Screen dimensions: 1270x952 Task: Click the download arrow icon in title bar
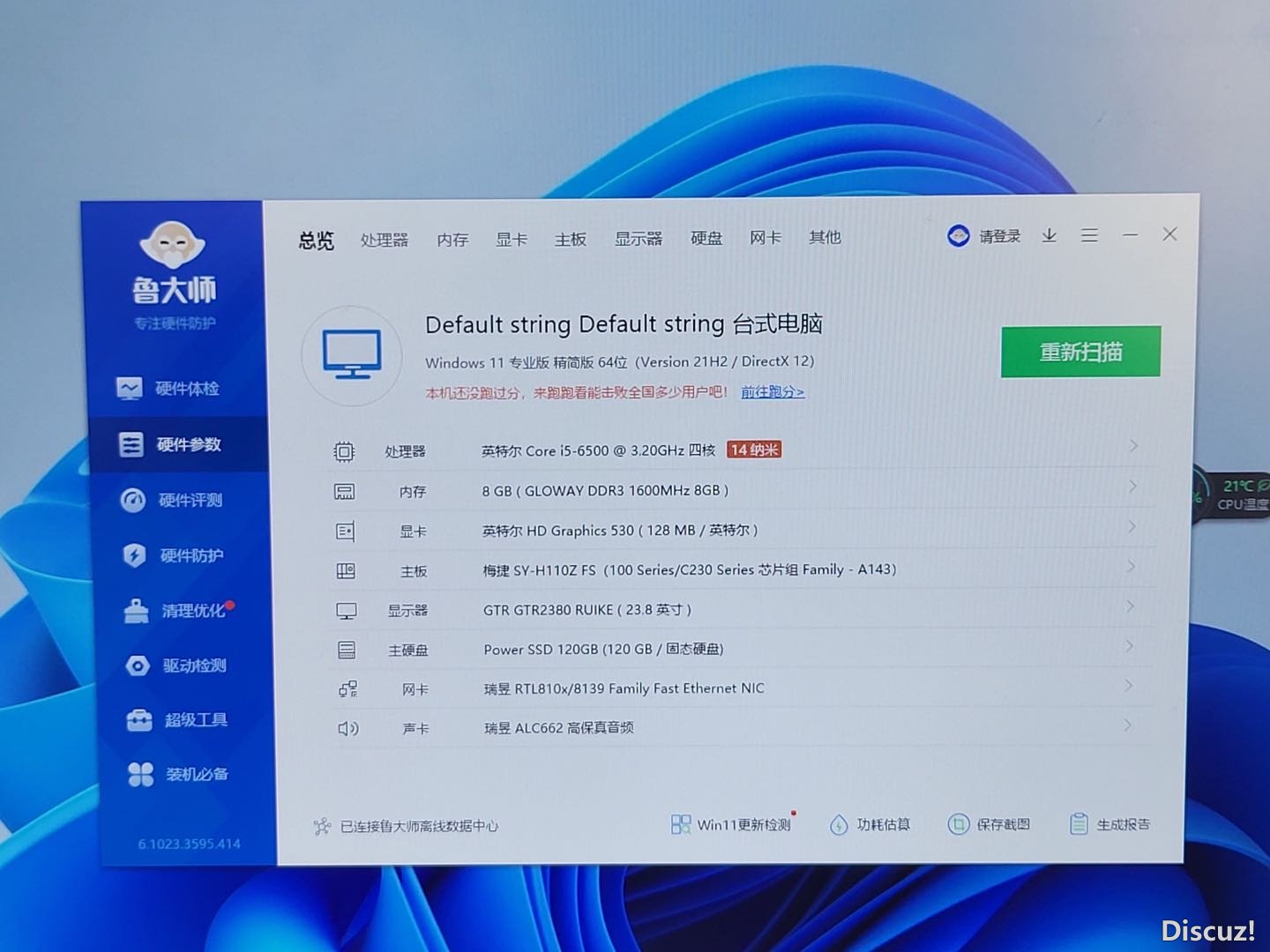1049,235
